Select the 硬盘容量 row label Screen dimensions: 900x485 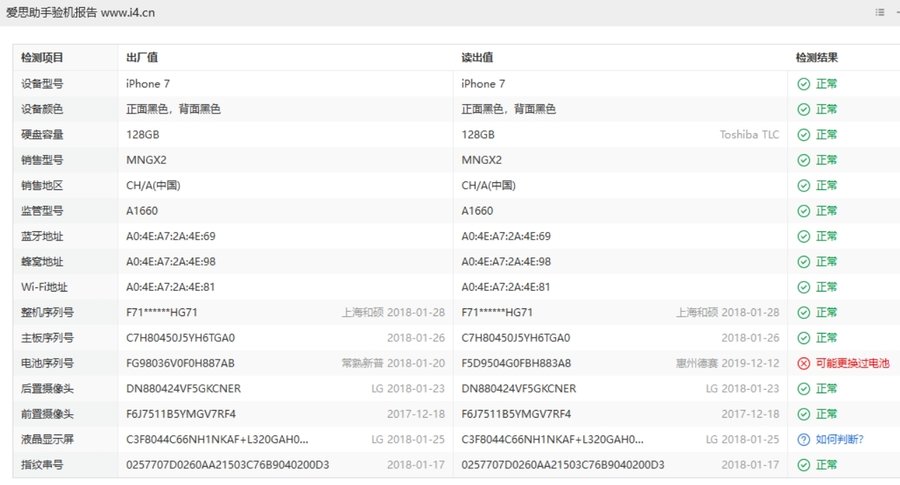tap(42, 135)
